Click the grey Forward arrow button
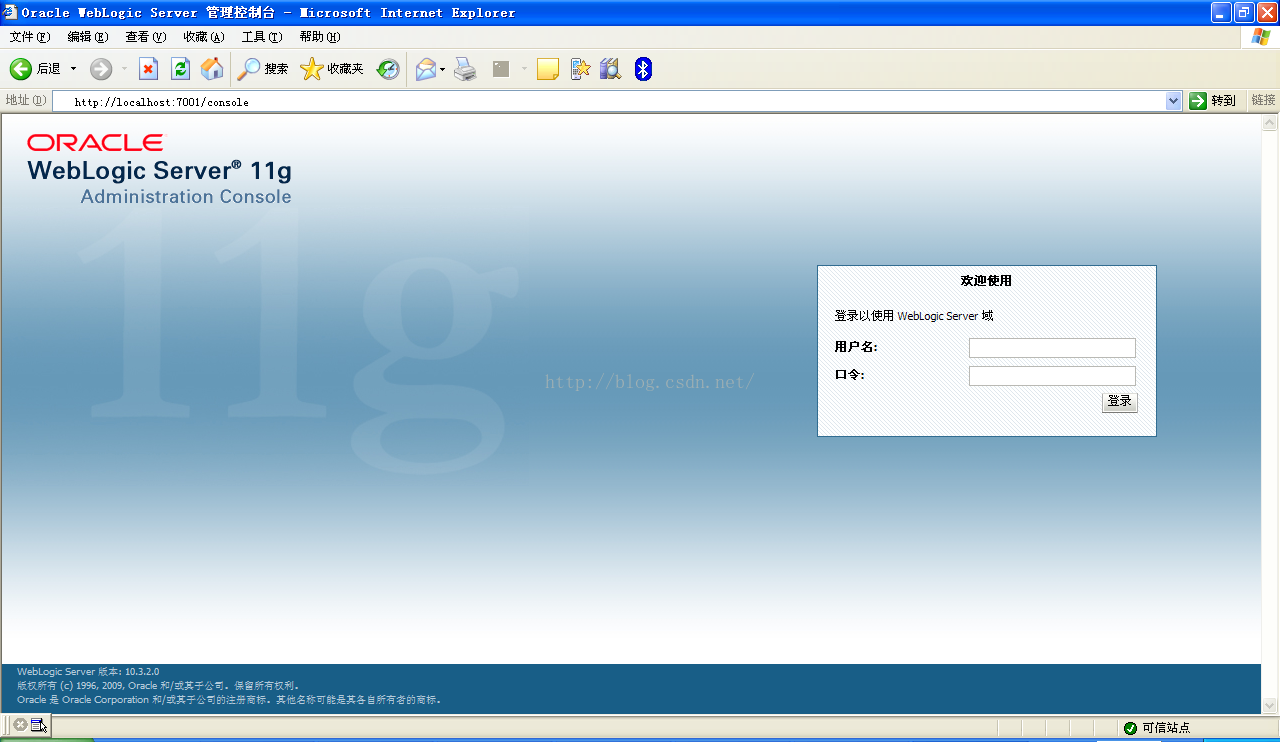Viewport: 1280px width, 742px height. 101,69
